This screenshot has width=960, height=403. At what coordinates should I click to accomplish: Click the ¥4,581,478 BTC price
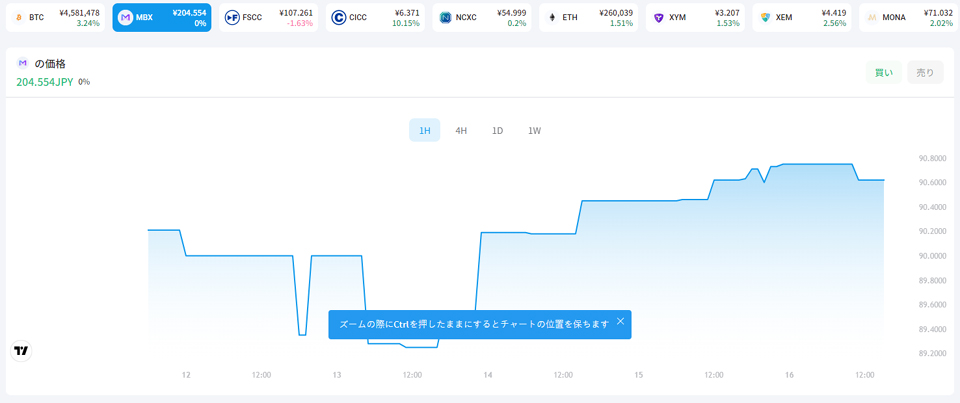click(80, 12)
